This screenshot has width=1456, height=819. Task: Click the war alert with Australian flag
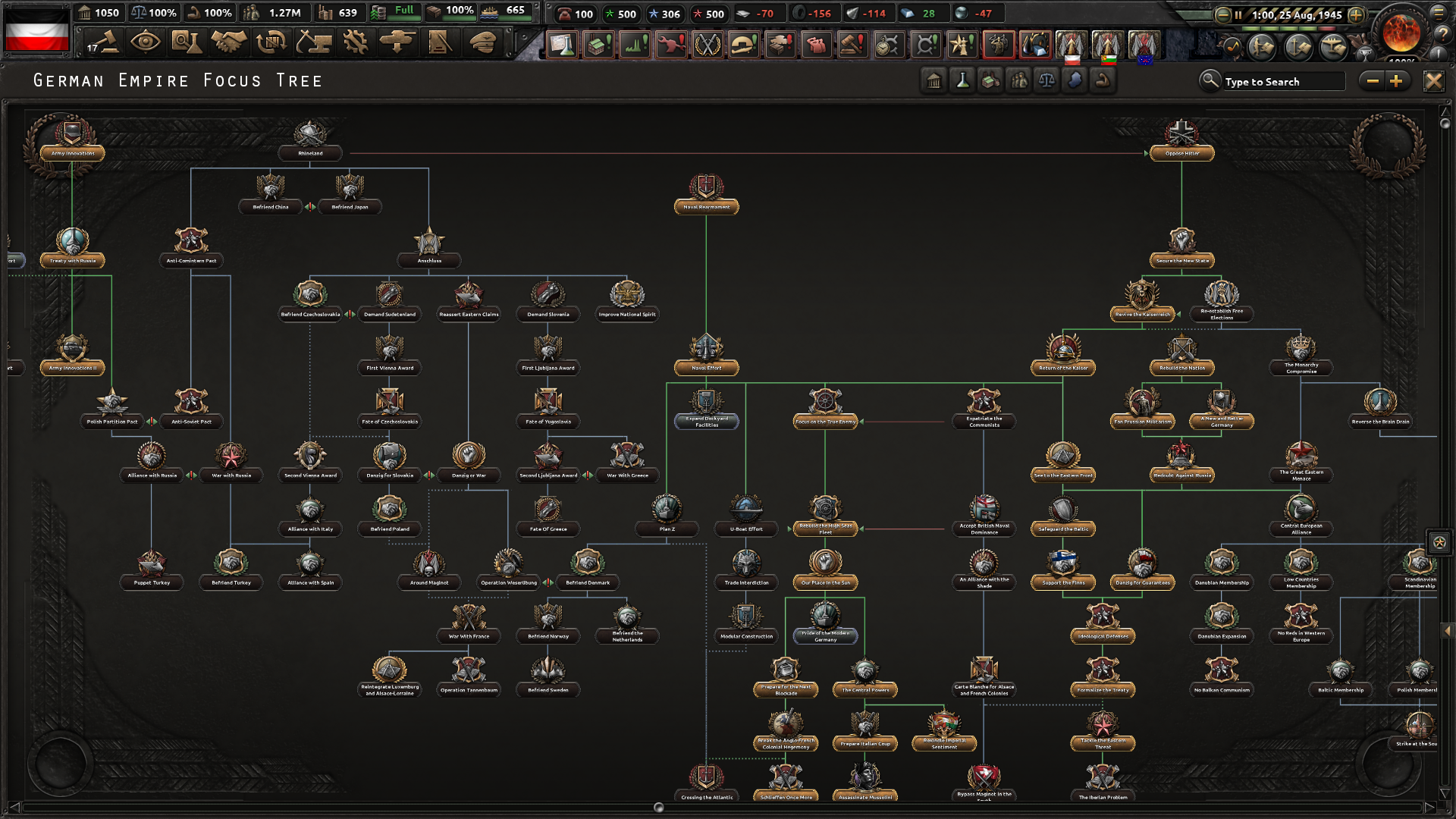(1144, 46)
